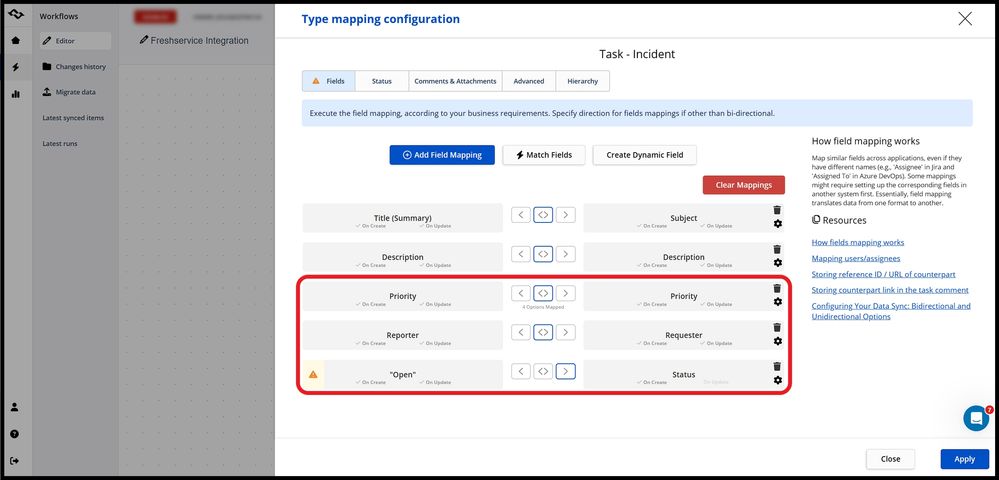Set "Open" Status mapping to bi-directional
Viewport: 999px width, 480px height.
point(543,371)
